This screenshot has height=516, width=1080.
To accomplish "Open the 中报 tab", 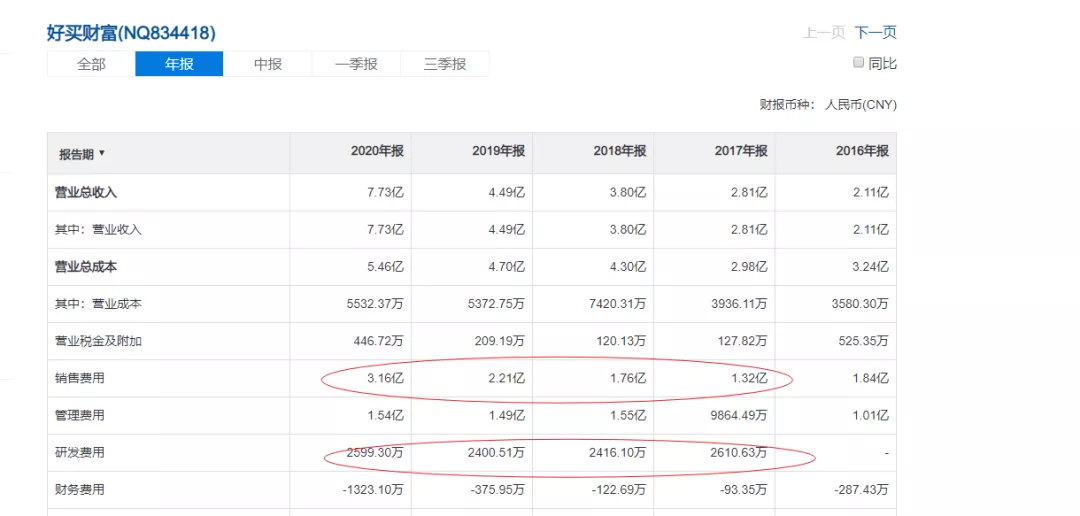I will tap(268, 64).
